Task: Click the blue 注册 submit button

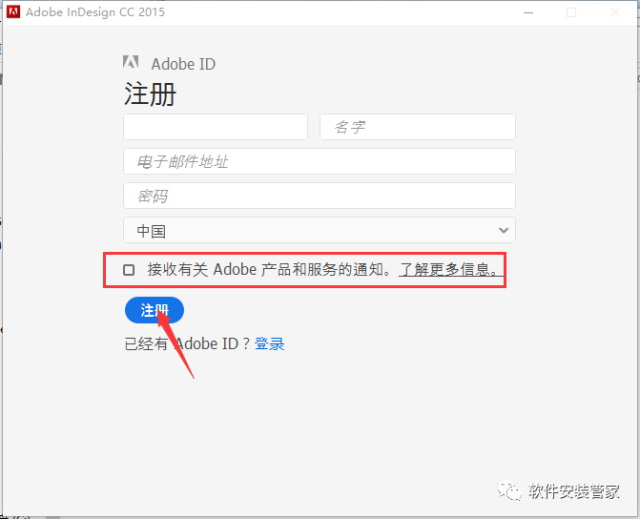Action: [154, 310]
